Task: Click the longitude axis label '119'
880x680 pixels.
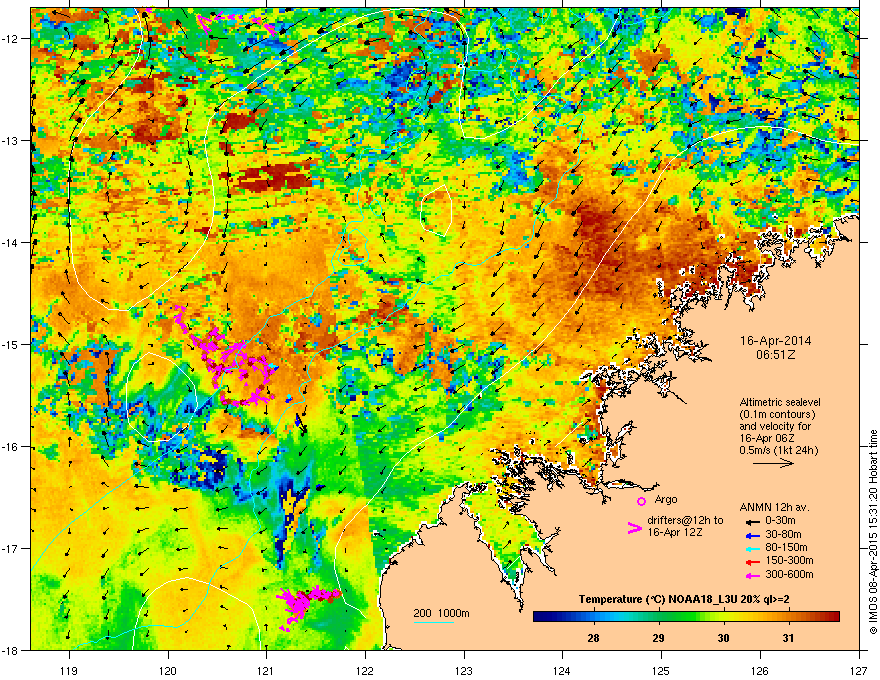Action: click(x=69, y=670)
